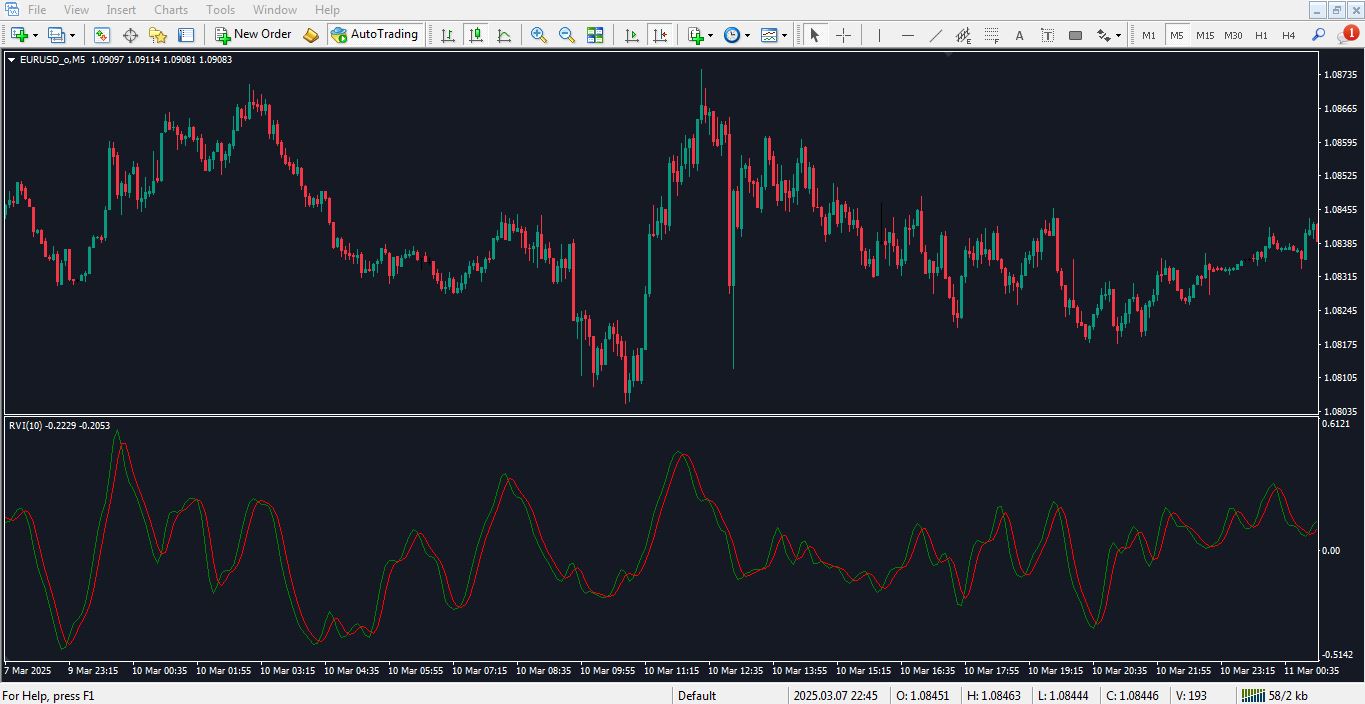1365x704 pixels.
Task: Click the Zoom In magnifier icon
Action: click(538, 35)
